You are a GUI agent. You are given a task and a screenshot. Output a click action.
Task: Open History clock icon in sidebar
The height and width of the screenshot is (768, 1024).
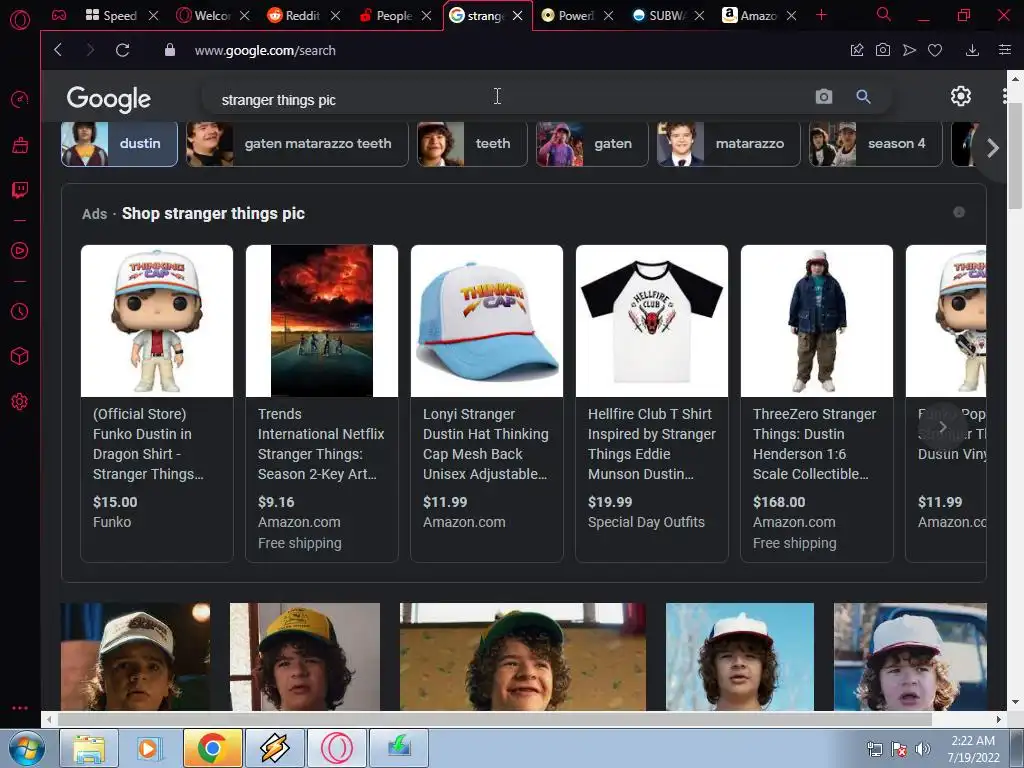(x=20, y=311)
